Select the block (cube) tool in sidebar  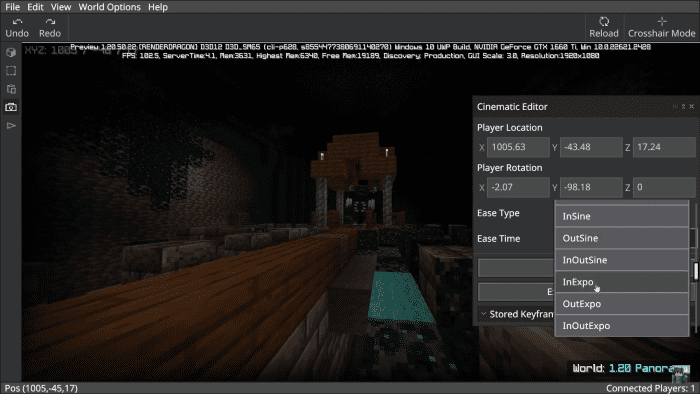11,52
